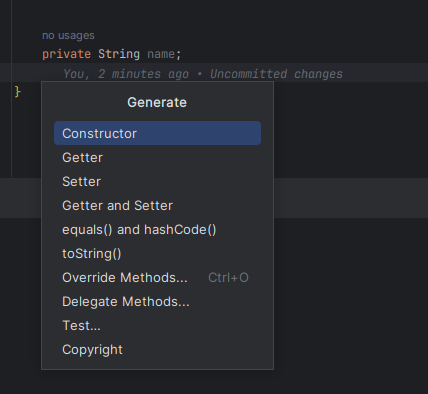
Task: Select the Copyright menu entry
Action: [x=157, y=349]
